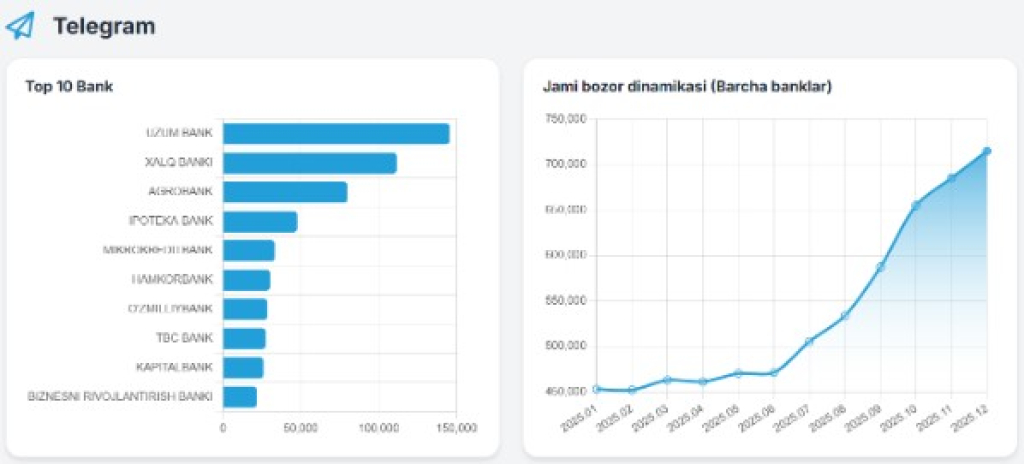
Task: Click the AGROBANK bar in chart
Action: click(285, 192)
